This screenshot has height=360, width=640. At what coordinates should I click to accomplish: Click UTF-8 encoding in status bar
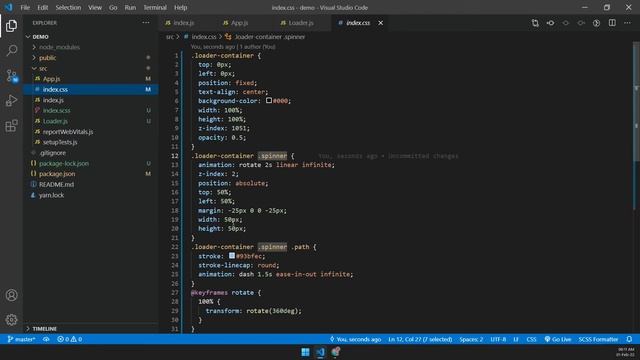(x=498, y=339)
